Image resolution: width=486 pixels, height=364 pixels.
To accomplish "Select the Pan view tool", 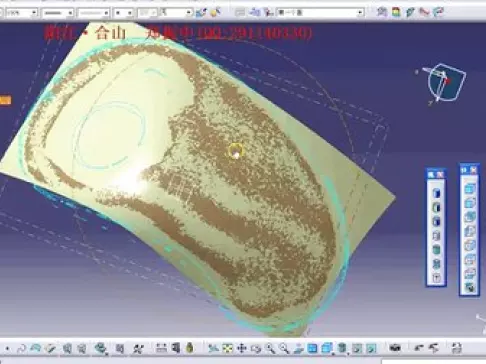I will coord(242,349).
